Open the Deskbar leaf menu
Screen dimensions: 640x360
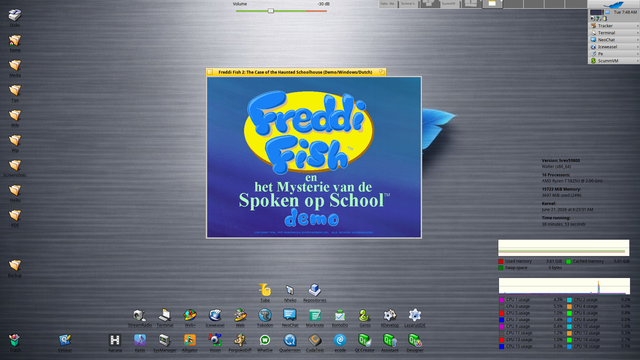(614, 4)
